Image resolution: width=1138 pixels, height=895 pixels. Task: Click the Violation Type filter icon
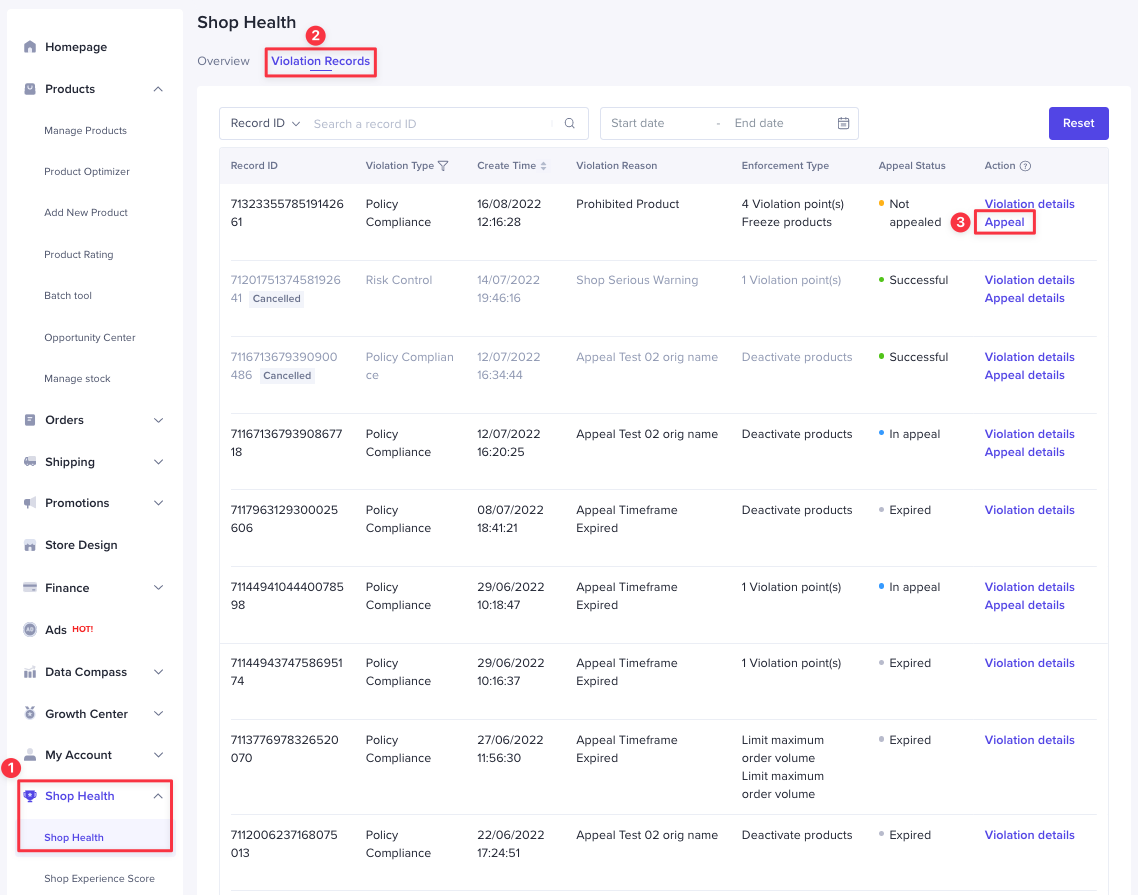pos(443,166)
